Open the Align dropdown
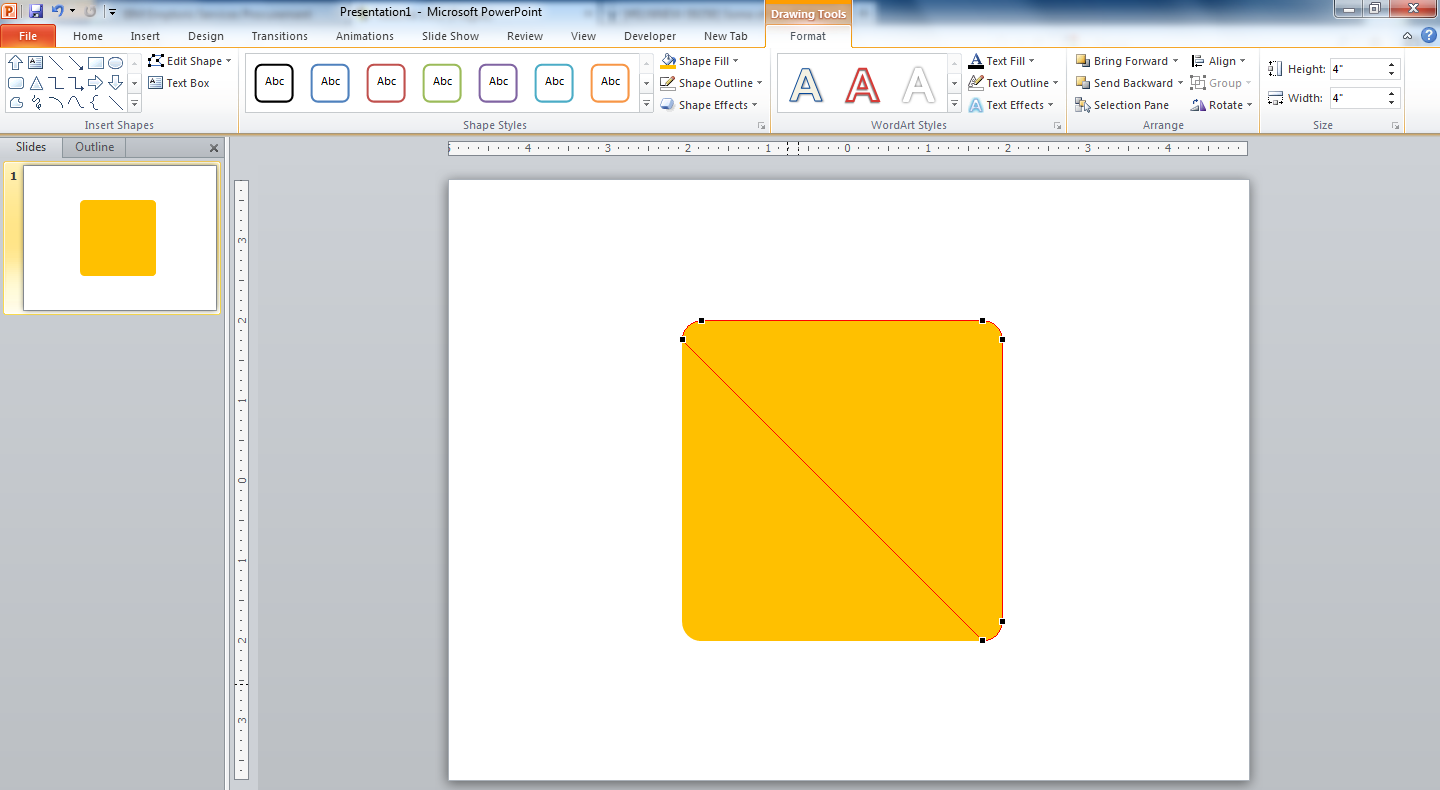 click(1218, 61)
